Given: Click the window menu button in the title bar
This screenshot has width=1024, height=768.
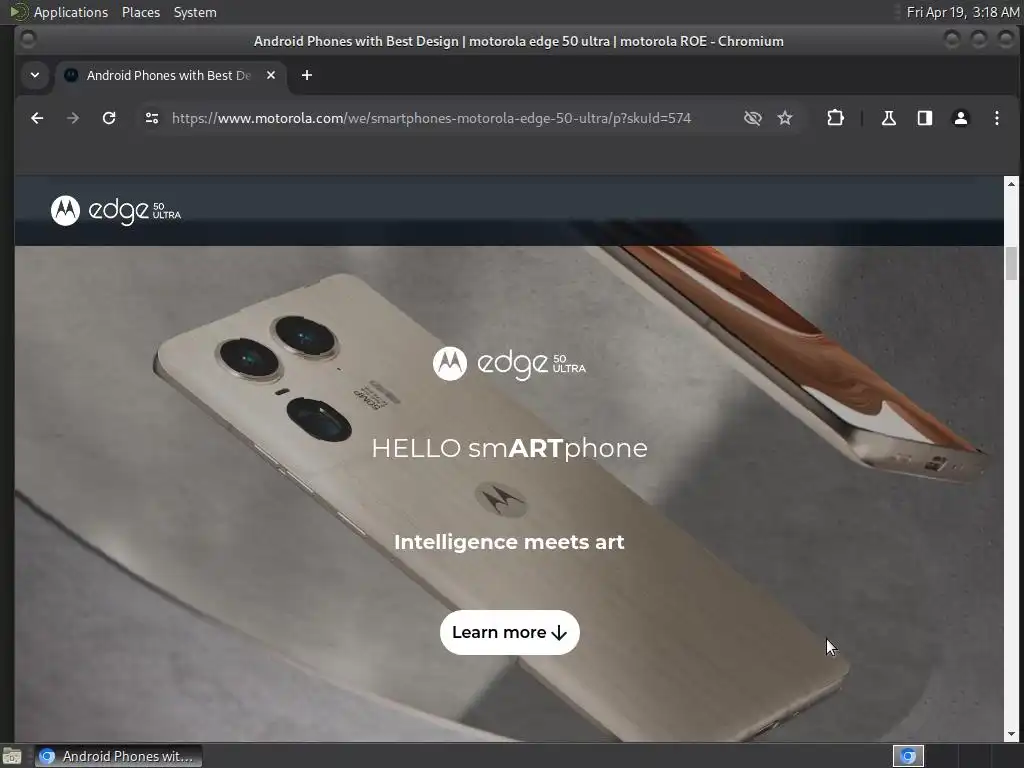Looking at the screenshot, I should click(27, 40).
